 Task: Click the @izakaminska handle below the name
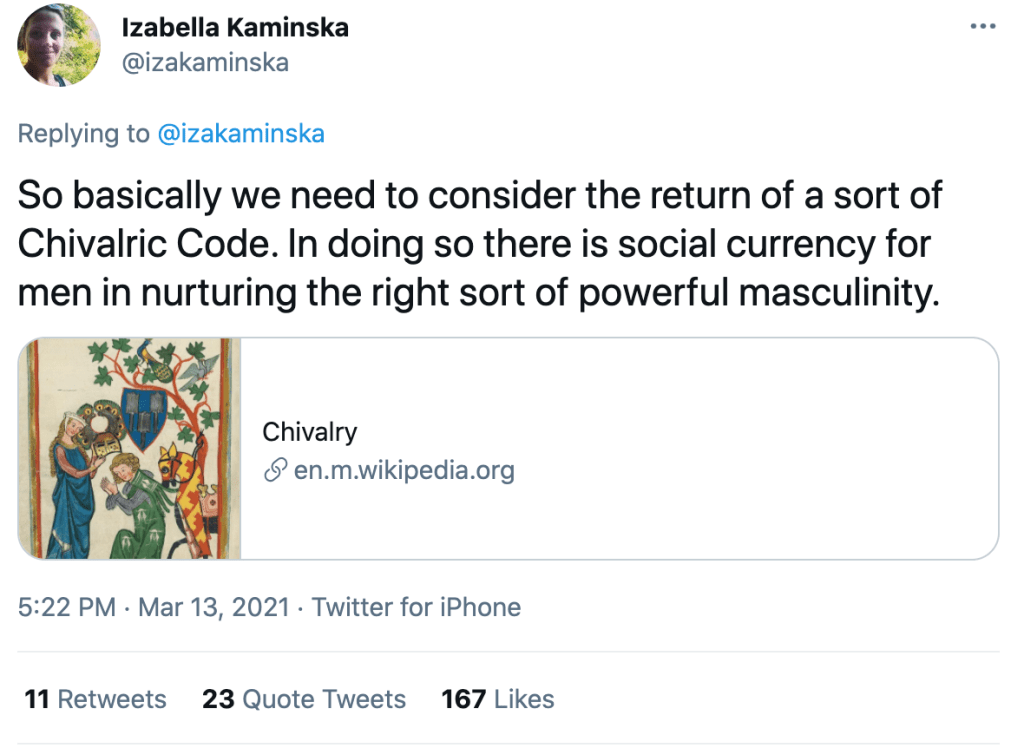coord(205,62)
